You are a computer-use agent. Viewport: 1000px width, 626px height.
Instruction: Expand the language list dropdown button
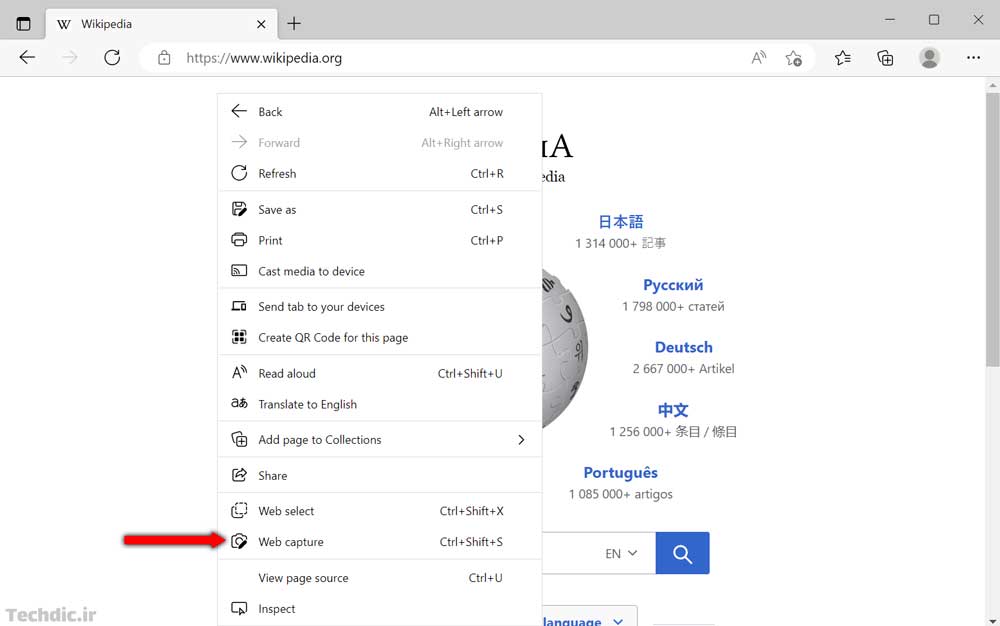click(x=590, y=616)
